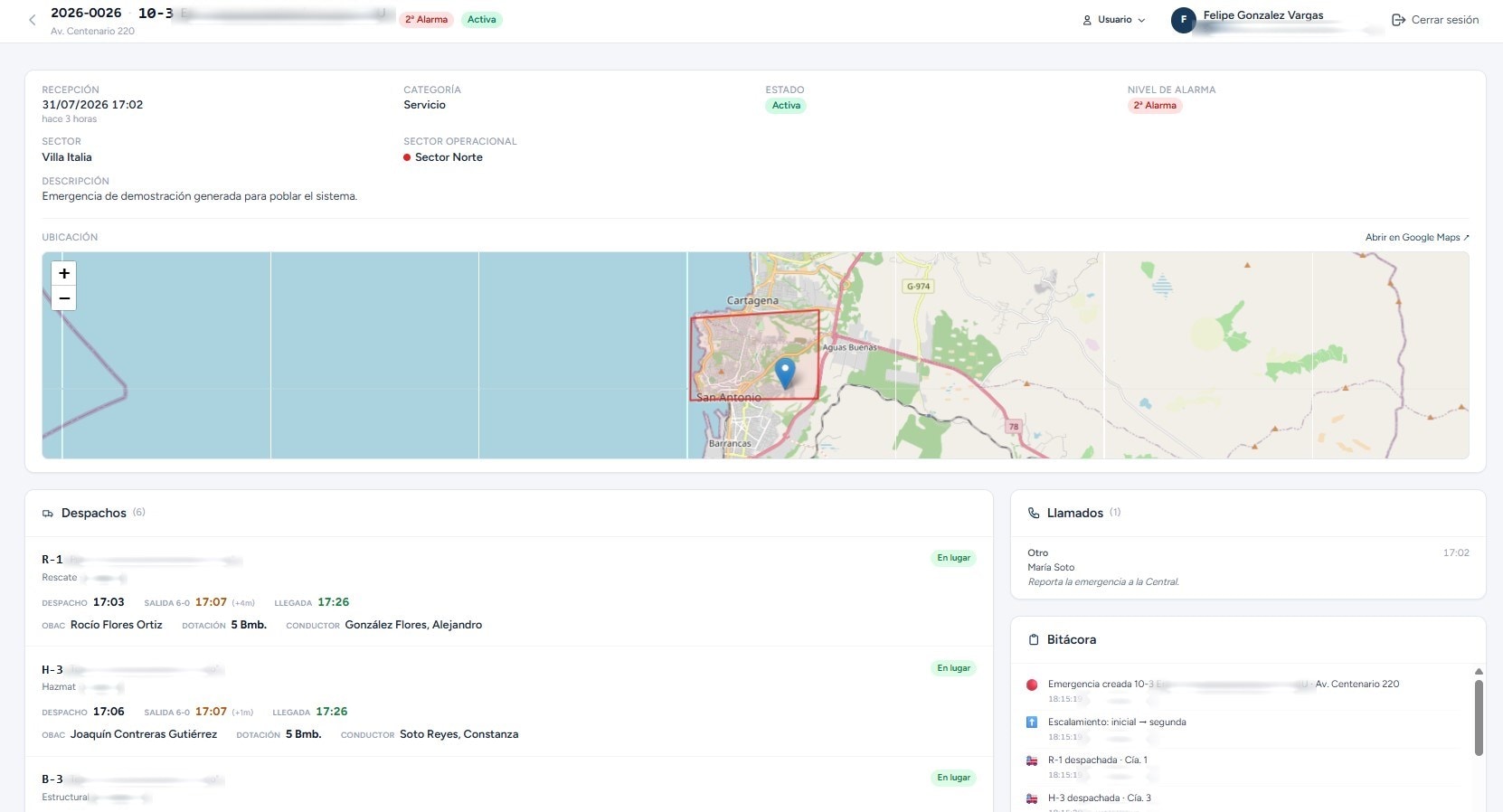Click the Bitácora clipboard icon
Screen dimensions: 1503x812
click(x=1034, y=639)
